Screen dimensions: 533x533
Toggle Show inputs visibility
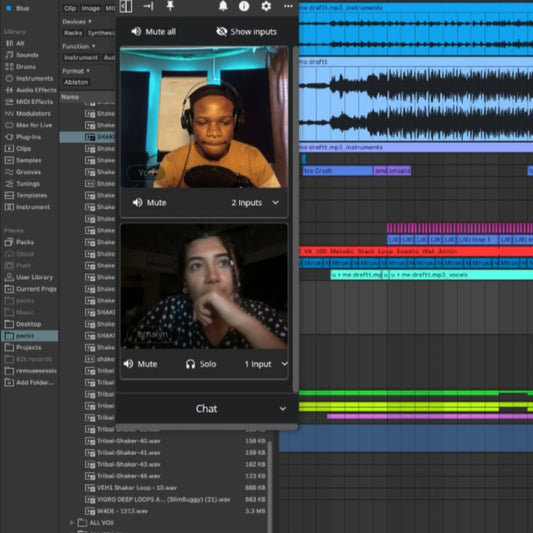click(x=246, y=32)
